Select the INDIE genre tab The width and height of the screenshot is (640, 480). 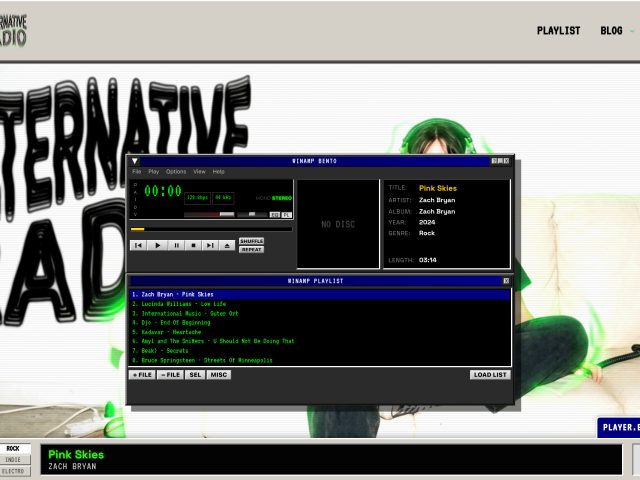tap(13, 460)
